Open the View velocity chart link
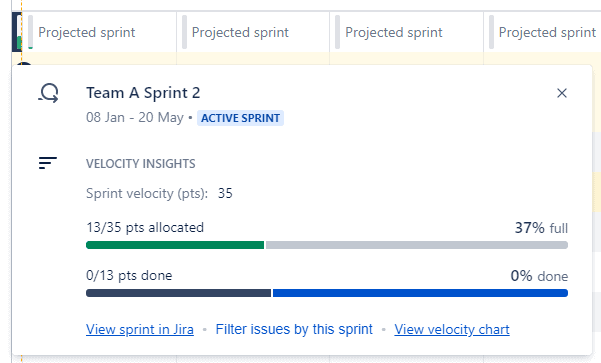The width and height of the screenshot is (601, 363). pyautogui.click(x=452, y=329)
